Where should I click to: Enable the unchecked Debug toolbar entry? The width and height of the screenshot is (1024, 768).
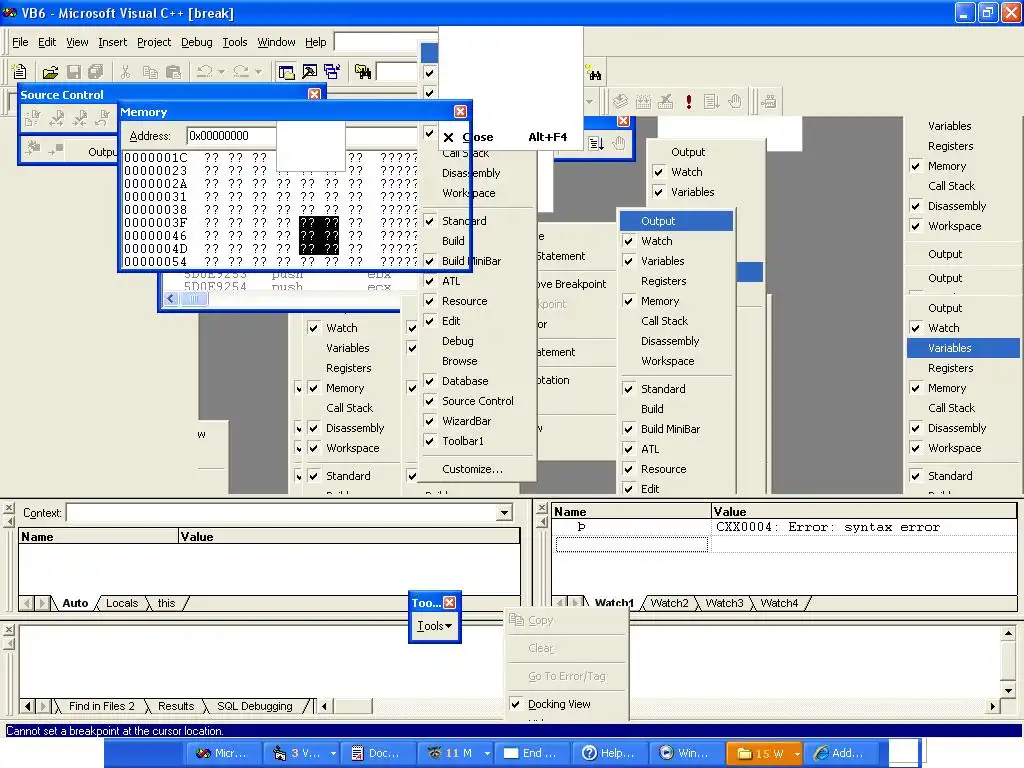[x=457, y=341]
